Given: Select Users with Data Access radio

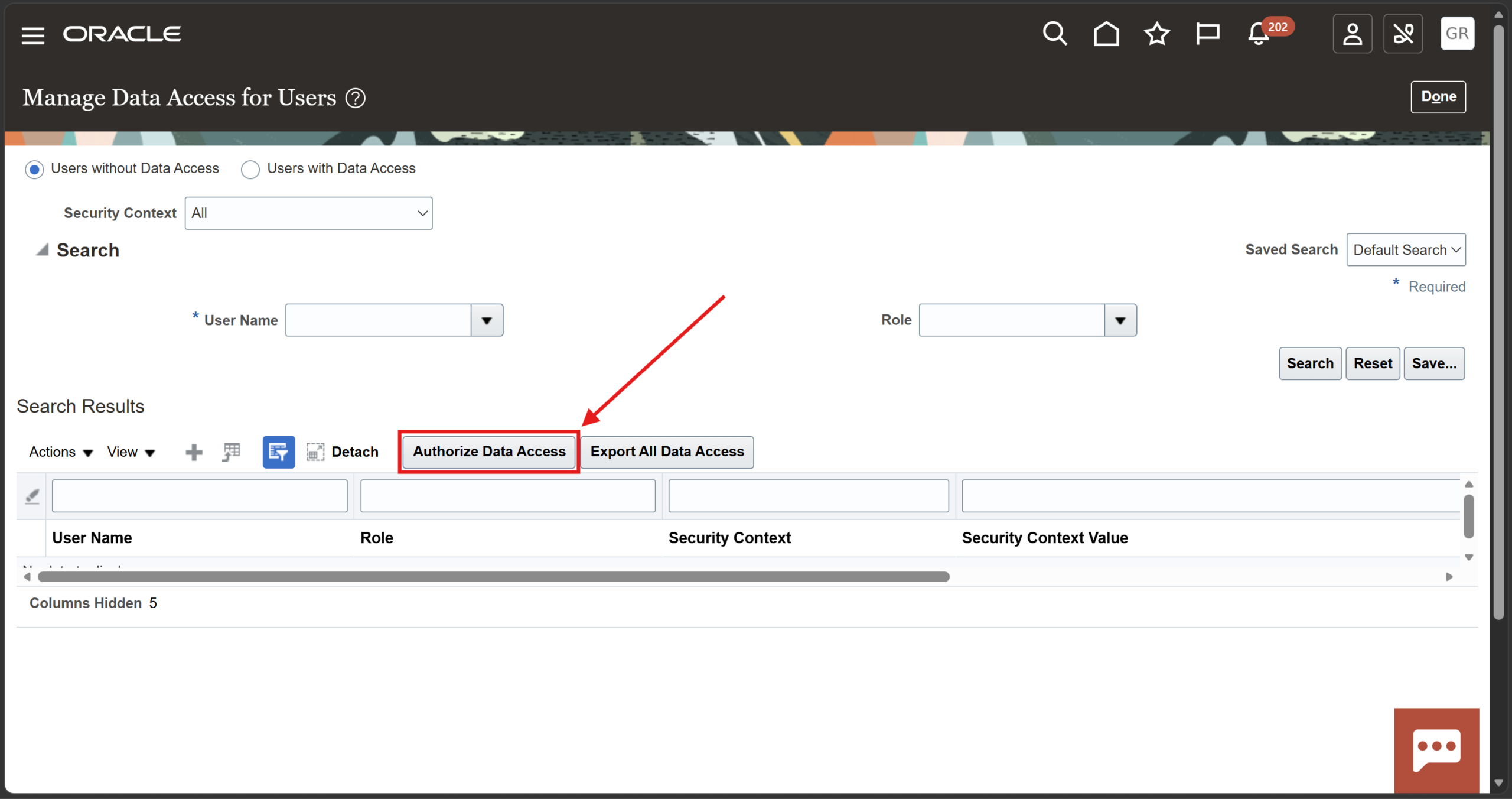Looking at the screenshot, I should [x=250, y=170].
